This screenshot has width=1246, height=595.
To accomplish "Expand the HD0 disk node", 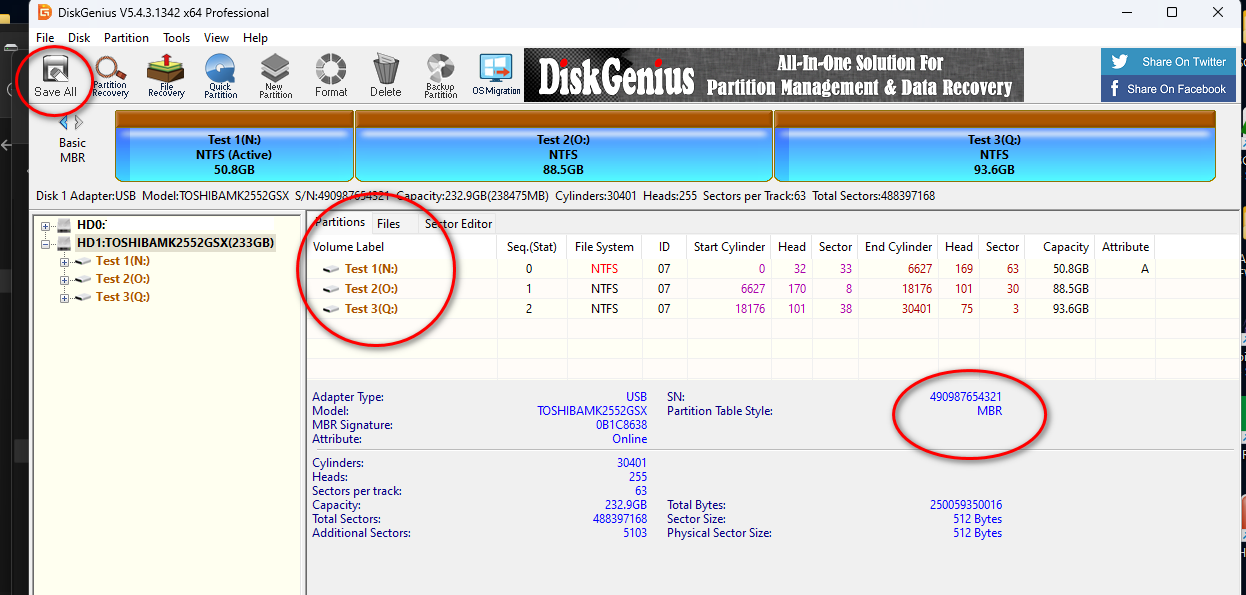I will pos(46,225).
